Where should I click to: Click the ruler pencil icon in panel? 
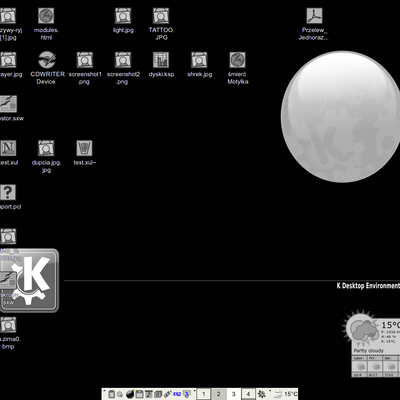click(167, 394)
